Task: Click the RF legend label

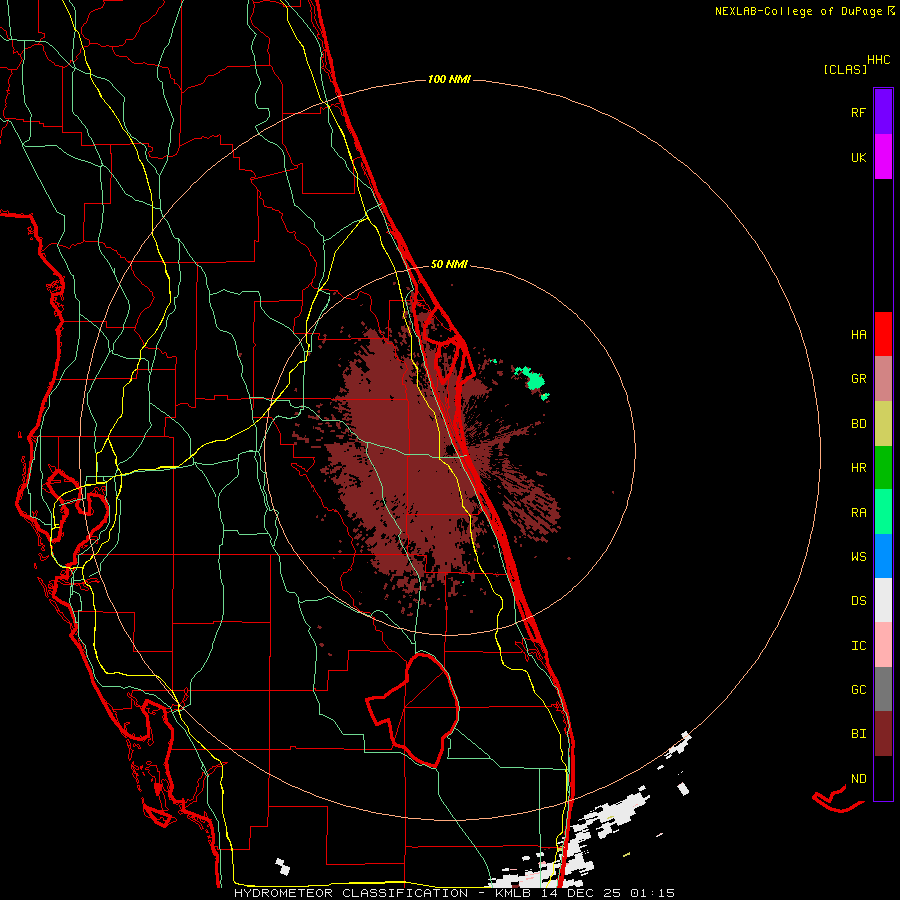Action: point(858,113)
